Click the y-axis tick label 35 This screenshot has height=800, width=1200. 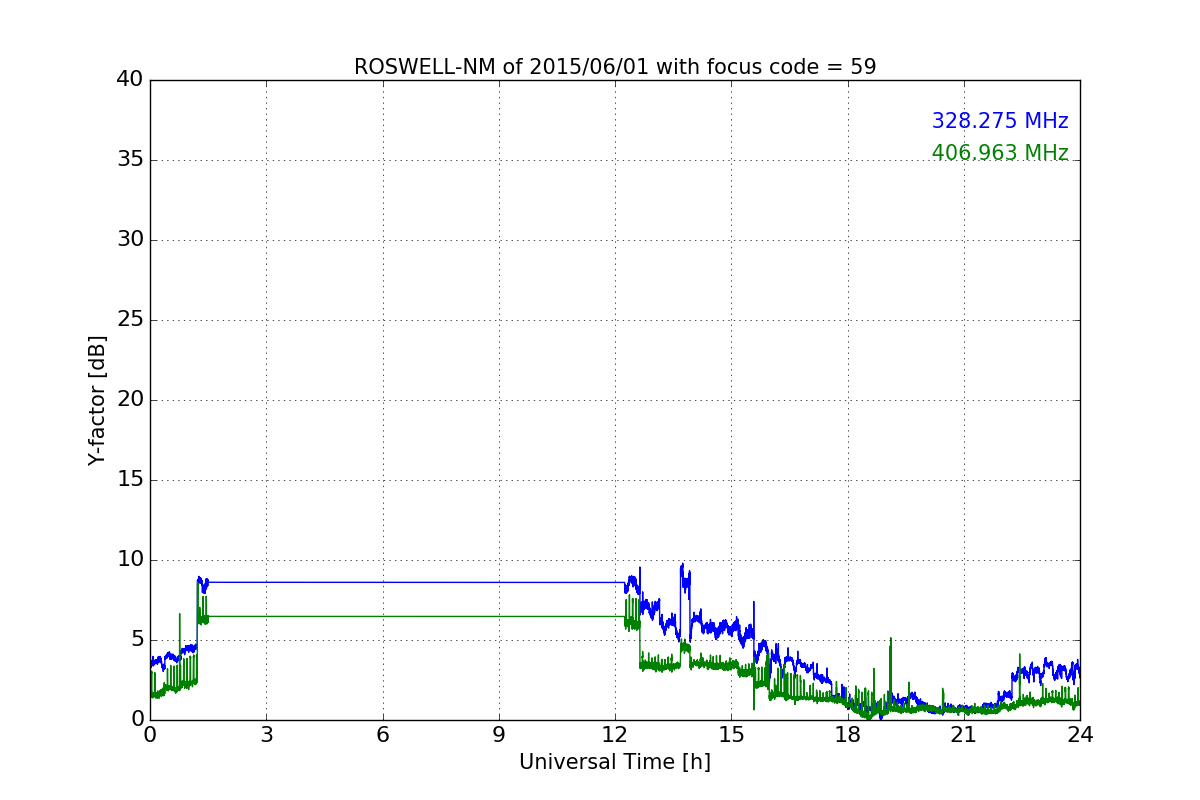point(130,160)
